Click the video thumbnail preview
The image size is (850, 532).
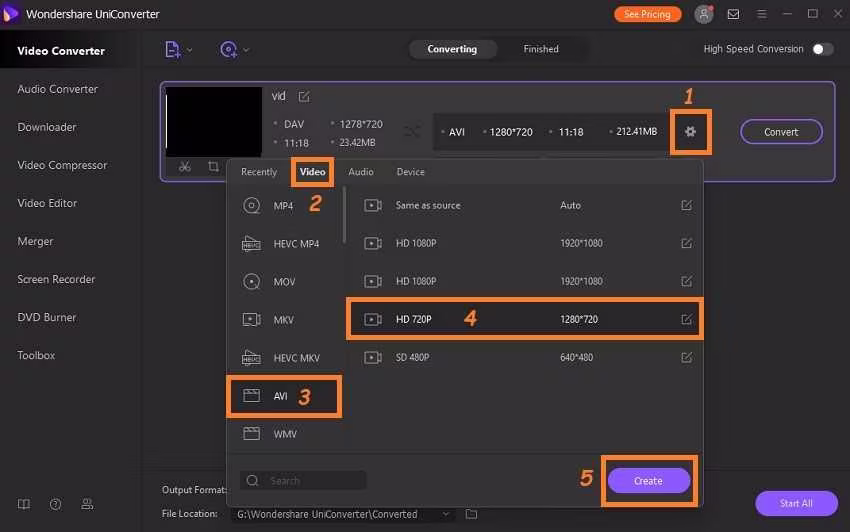click(x=213, y=122)
